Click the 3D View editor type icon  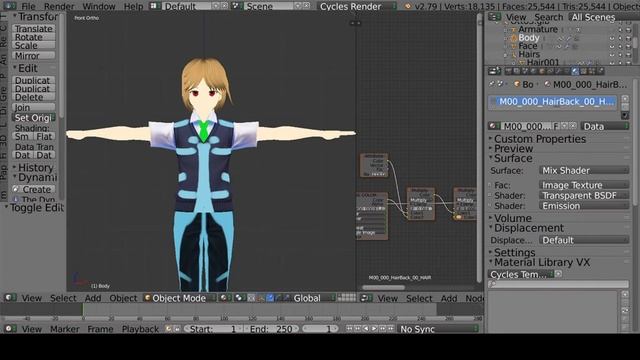(10, 298)
